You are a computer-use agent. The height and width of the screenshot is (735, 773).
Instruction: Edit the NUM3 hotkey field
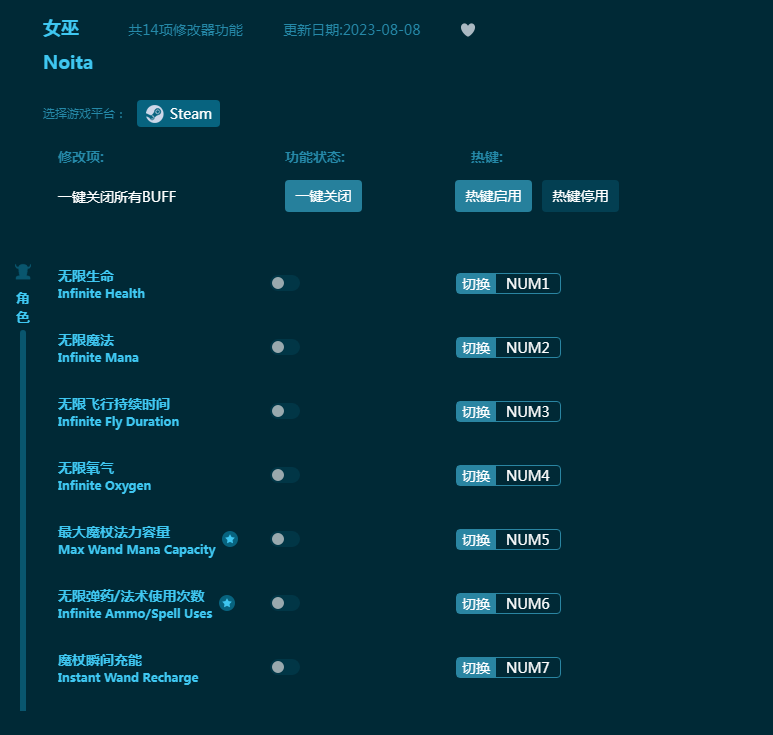528,412
